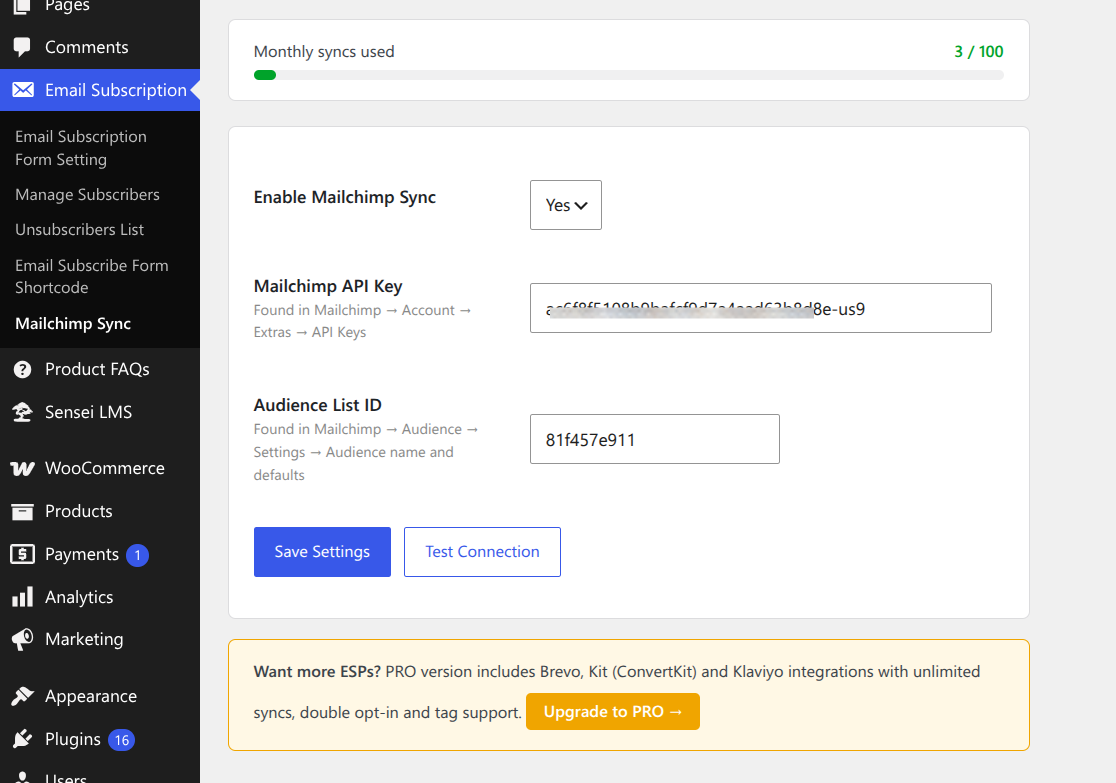This screenshot has height=783, width=1116.
Task: Open Marketing menu label
Action: click(84, 640)
